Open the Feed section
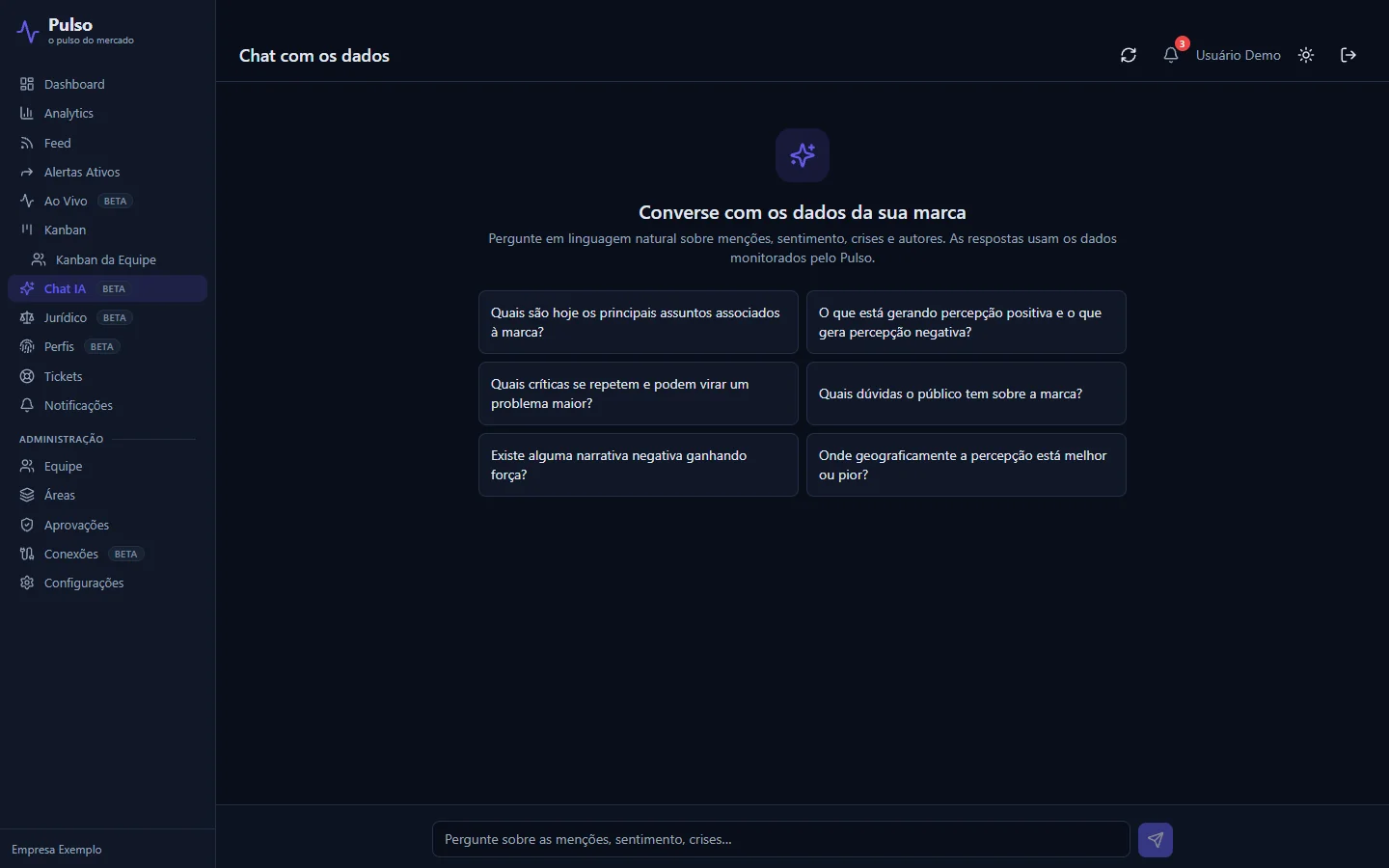 coord(107,143)
